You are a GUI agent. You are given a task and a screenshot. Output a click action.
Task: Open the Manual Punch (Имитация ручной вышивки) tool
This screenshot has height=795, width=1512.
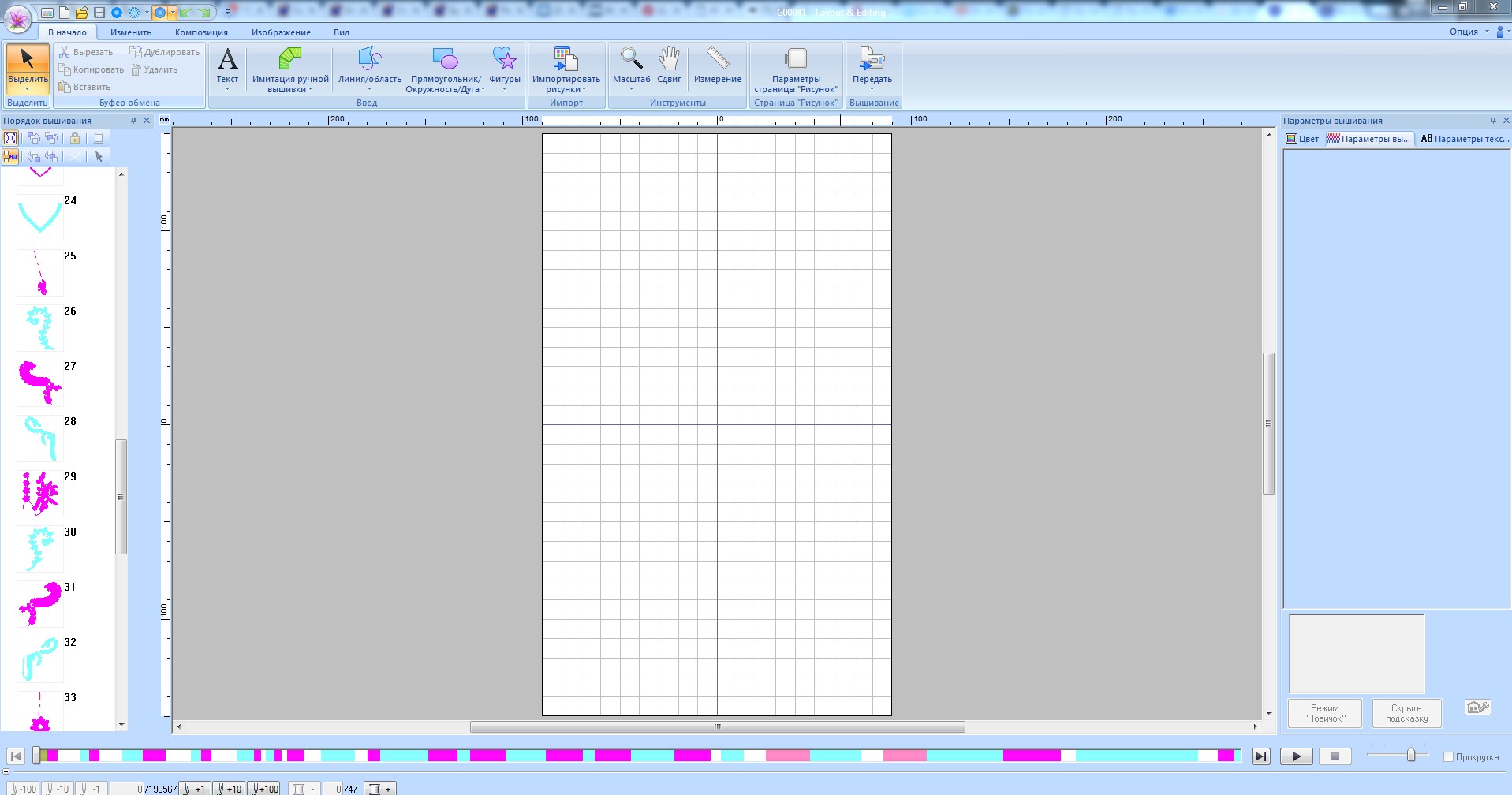[290, 67]
